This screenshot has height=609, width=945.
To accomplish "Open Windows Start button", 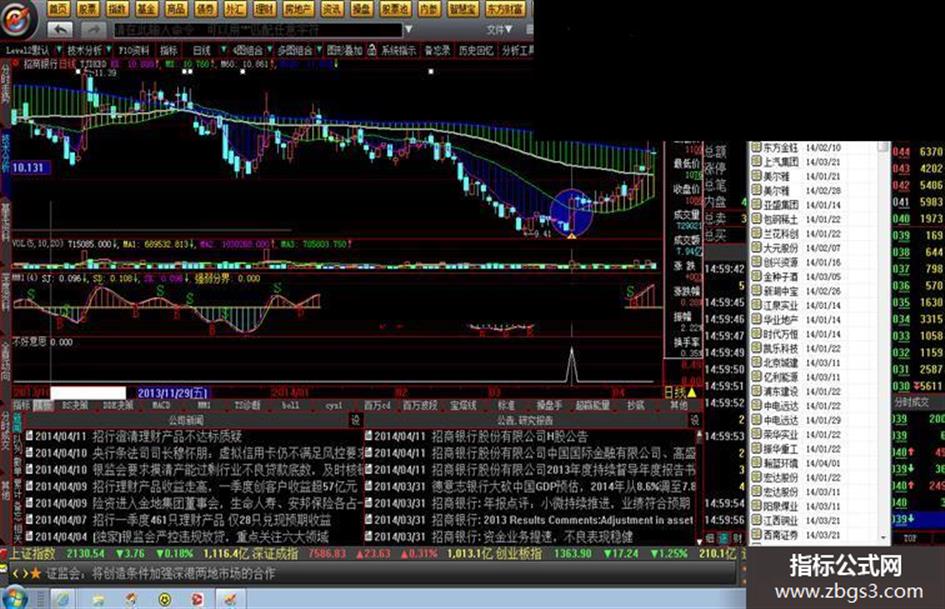I will [13, 599].
